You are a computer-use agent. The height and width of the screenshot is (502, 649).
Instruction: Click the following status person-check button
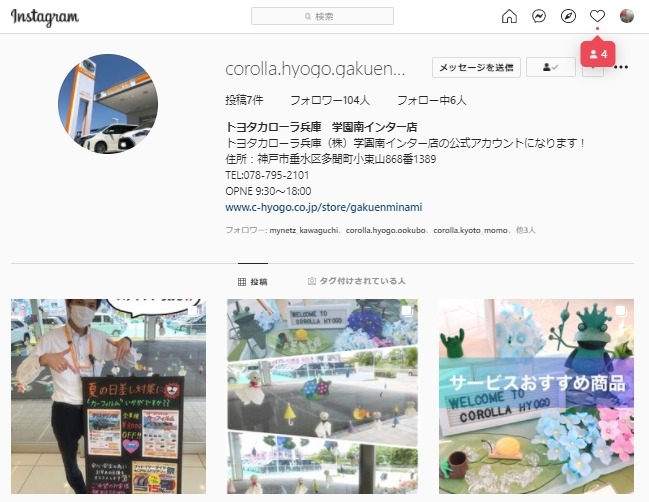click(550, 67)
